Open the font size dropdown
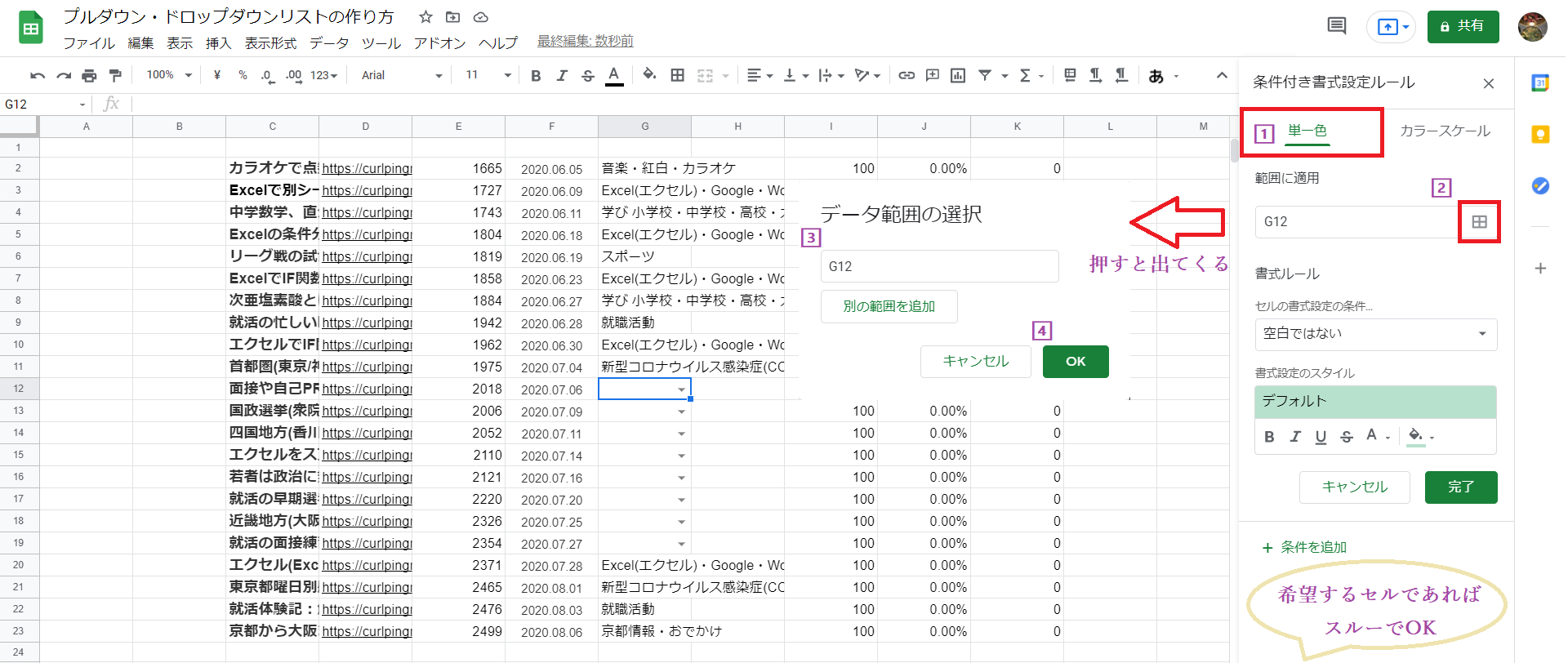 488,75
